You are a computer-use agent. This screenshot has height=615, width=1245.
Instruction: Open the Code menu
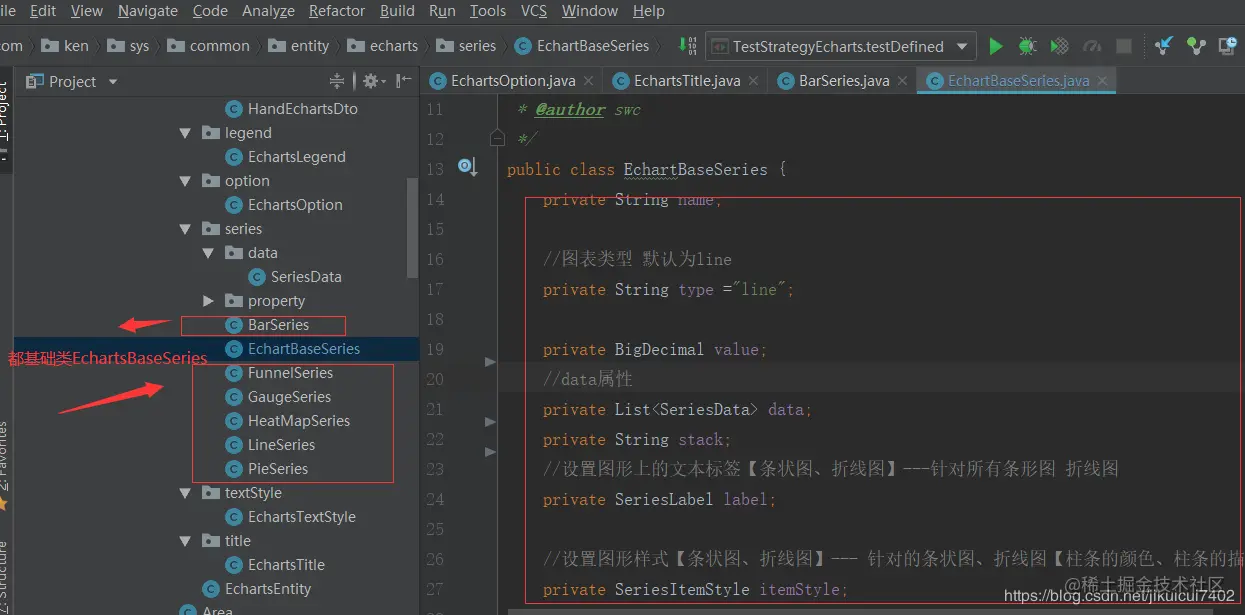pos(210,11)
